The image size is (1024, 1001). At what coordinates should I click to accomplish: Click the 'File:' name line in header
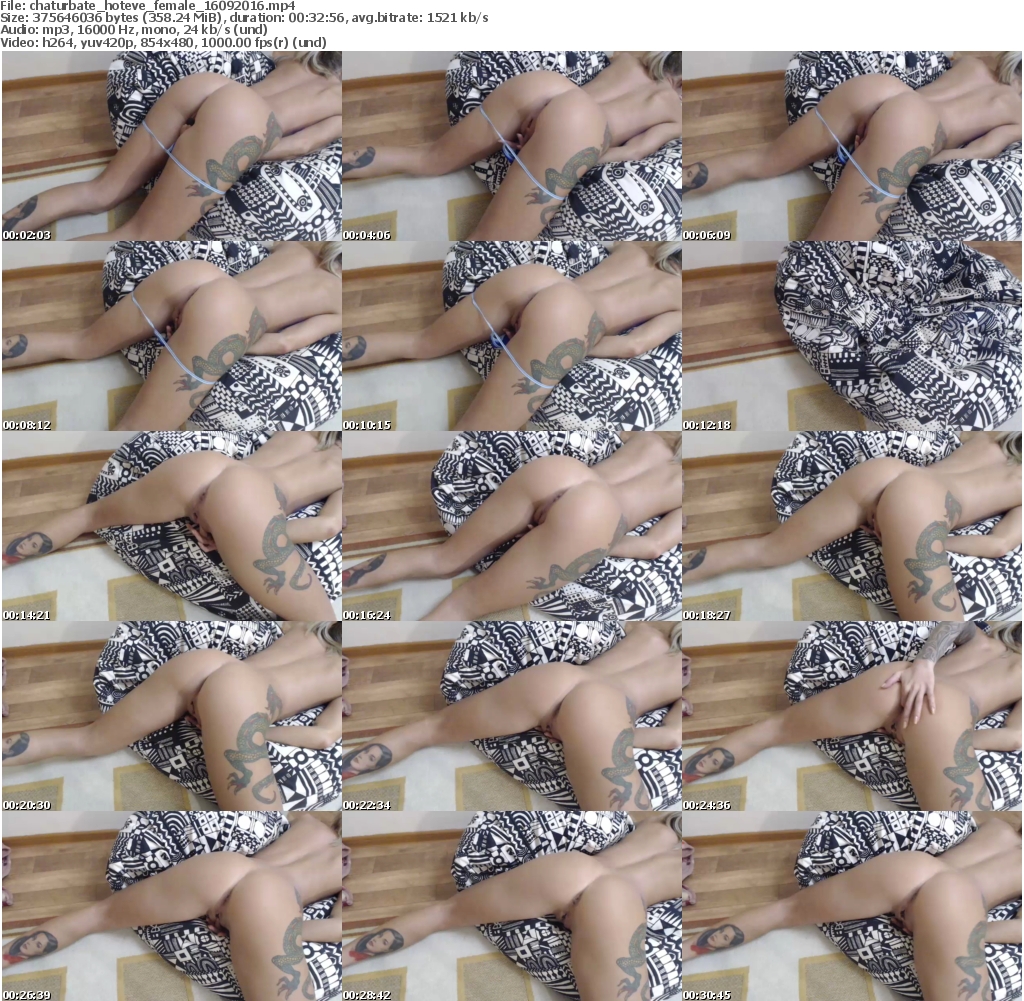click(148, 6)
